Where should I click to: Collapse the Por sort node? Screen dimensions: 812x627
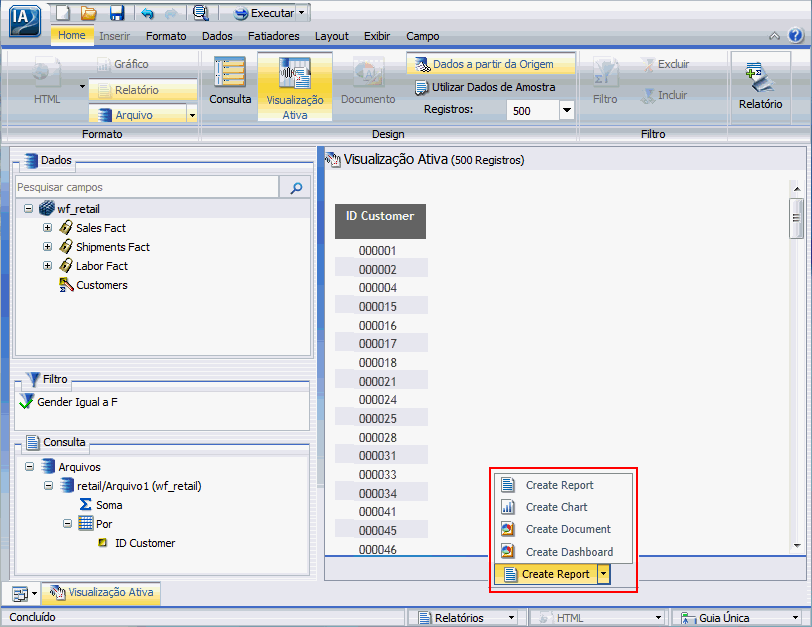tap(67, 523)
